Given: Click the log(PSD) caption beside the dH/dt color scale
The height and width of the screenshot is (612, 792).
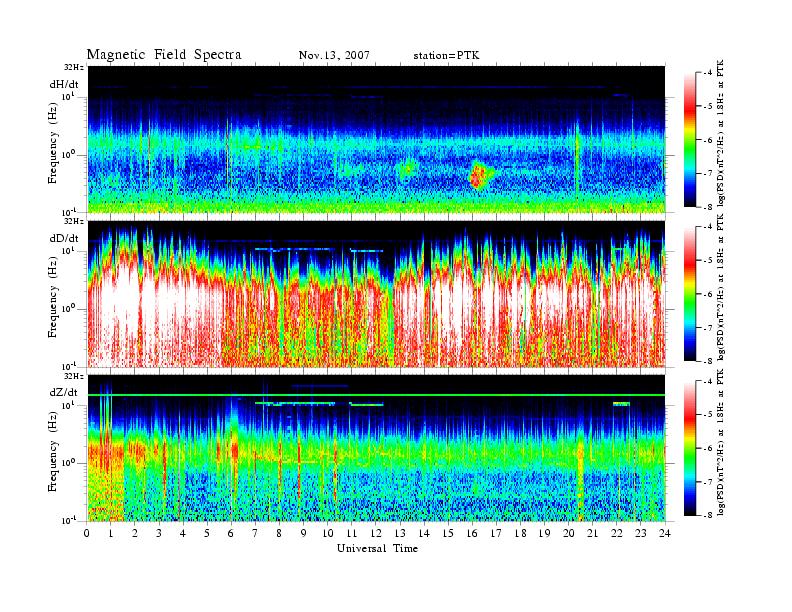Looking at the screenshot, I should [x=721, y=132].
